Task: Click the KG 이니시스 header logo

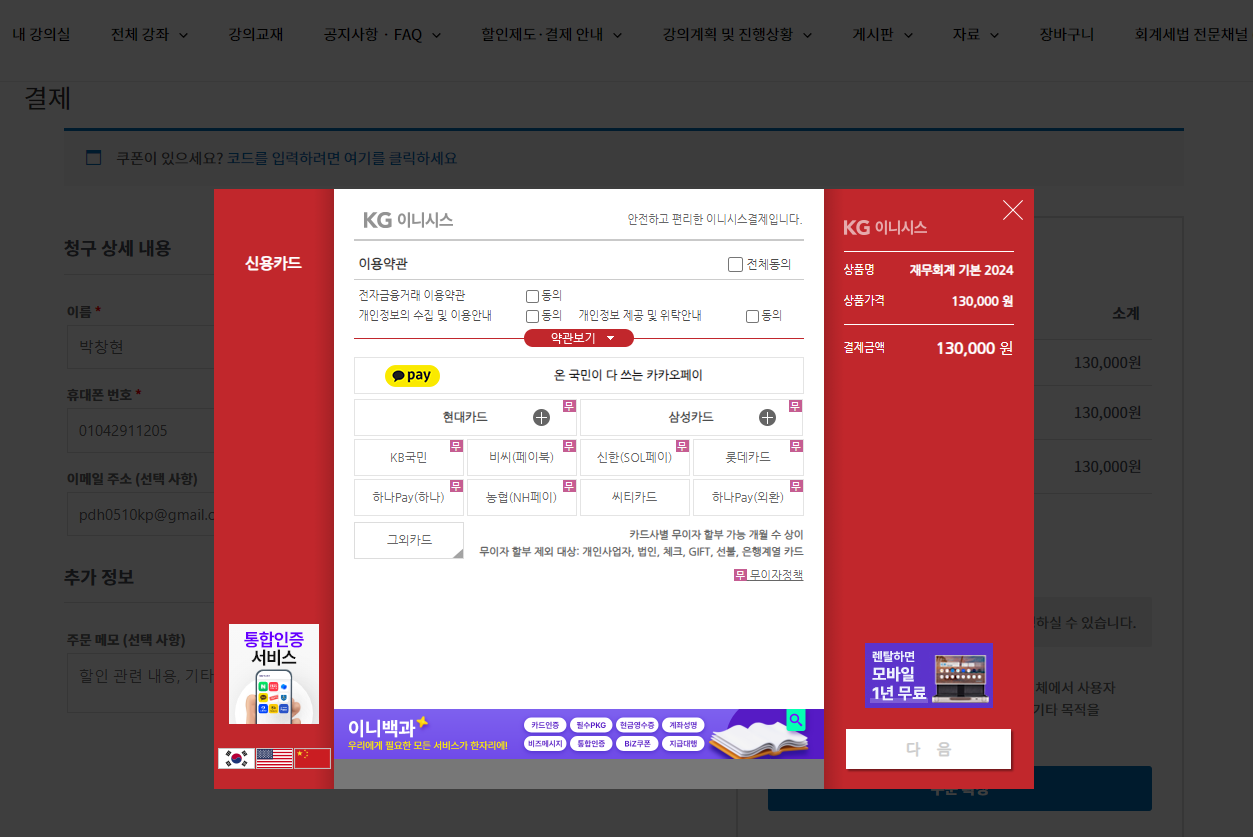Action: pyautogui.click(x=408, y=220)
